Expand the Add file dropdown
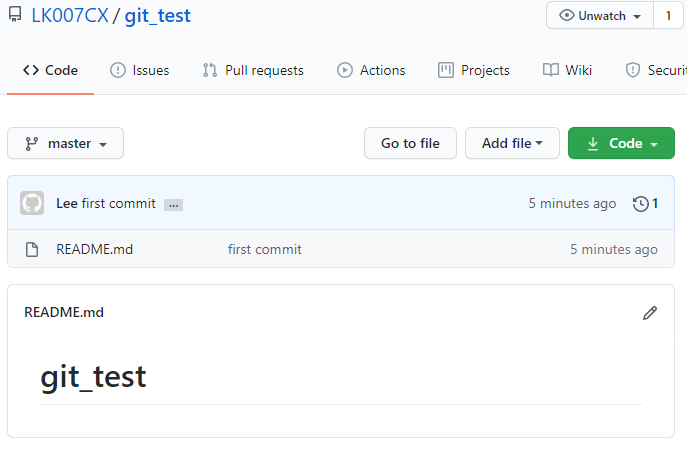This screenshot has width=687, height=453. pos(512,143)
